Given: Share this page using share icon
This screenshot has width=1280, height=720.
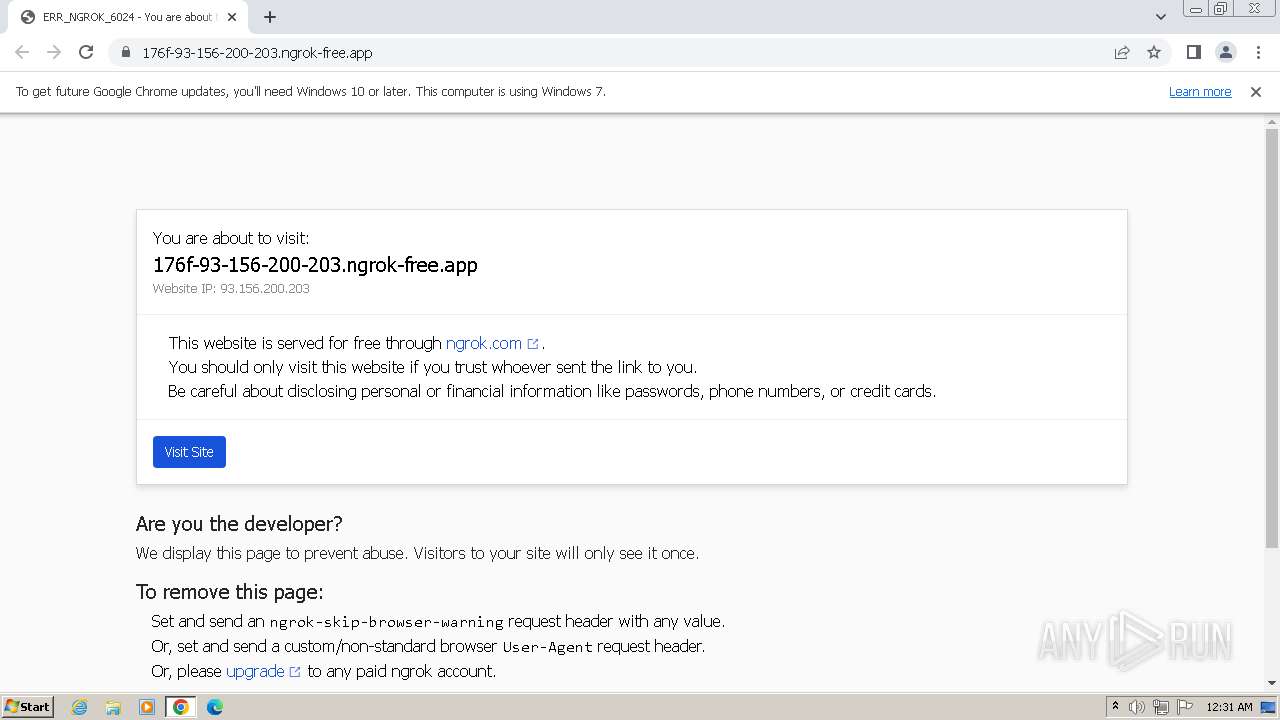Looking at the screenshot, I should (1122, 53).
